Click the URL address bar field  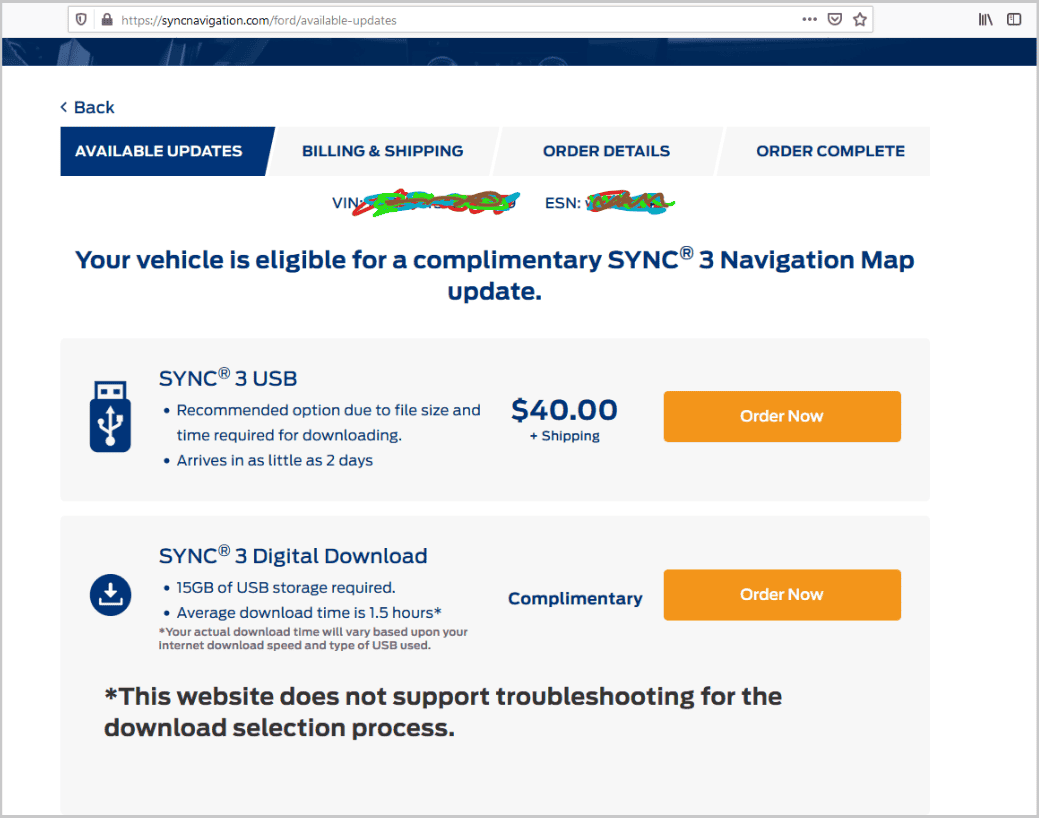click(457, 20)
